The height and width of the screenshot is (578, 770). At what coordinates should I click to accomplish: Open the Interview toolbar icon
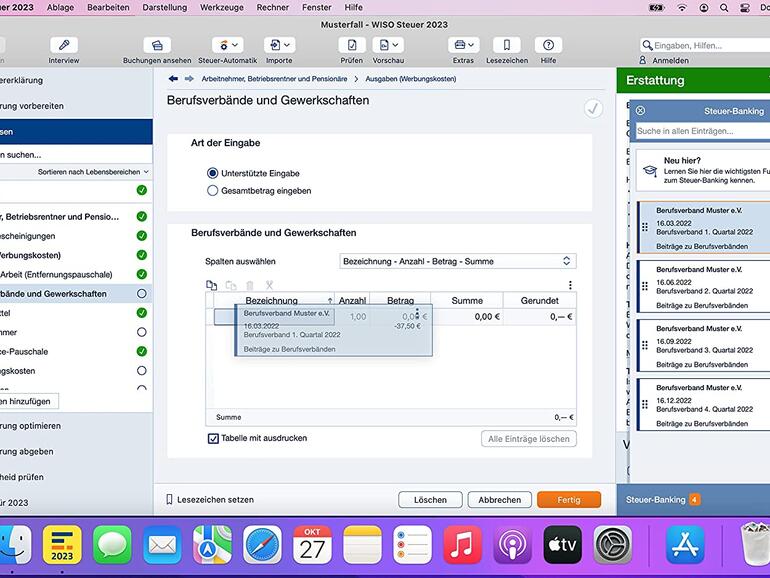coord(63,46)
